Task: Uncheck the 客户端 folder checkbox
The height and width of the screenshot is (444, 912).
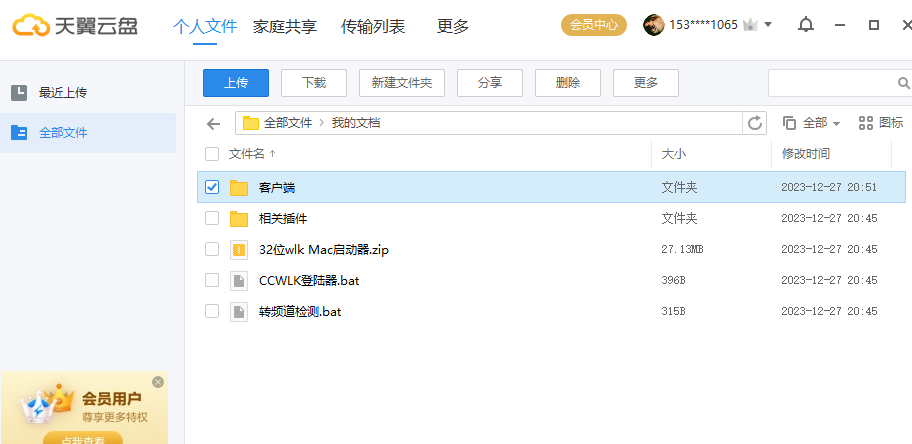Action: 212,187
